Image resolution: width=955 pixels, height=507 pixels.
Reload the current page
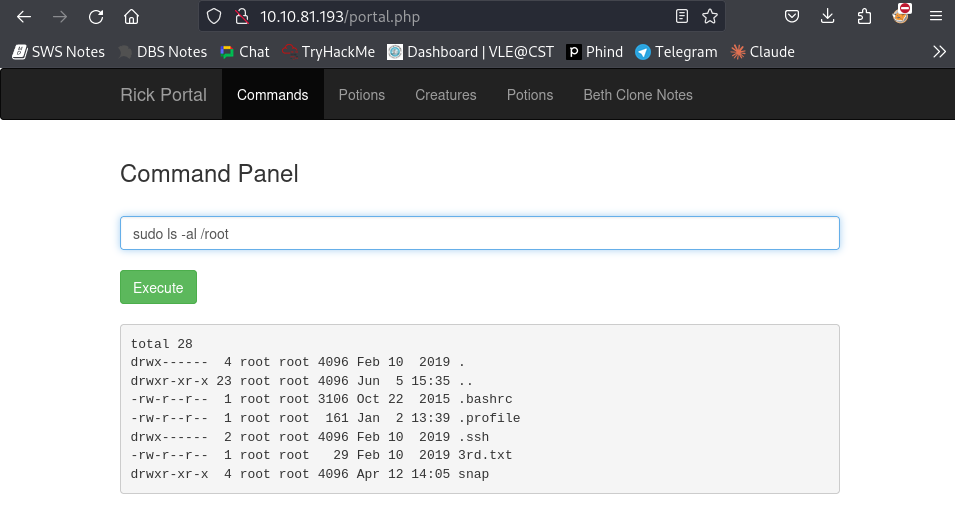pos(96,17)
